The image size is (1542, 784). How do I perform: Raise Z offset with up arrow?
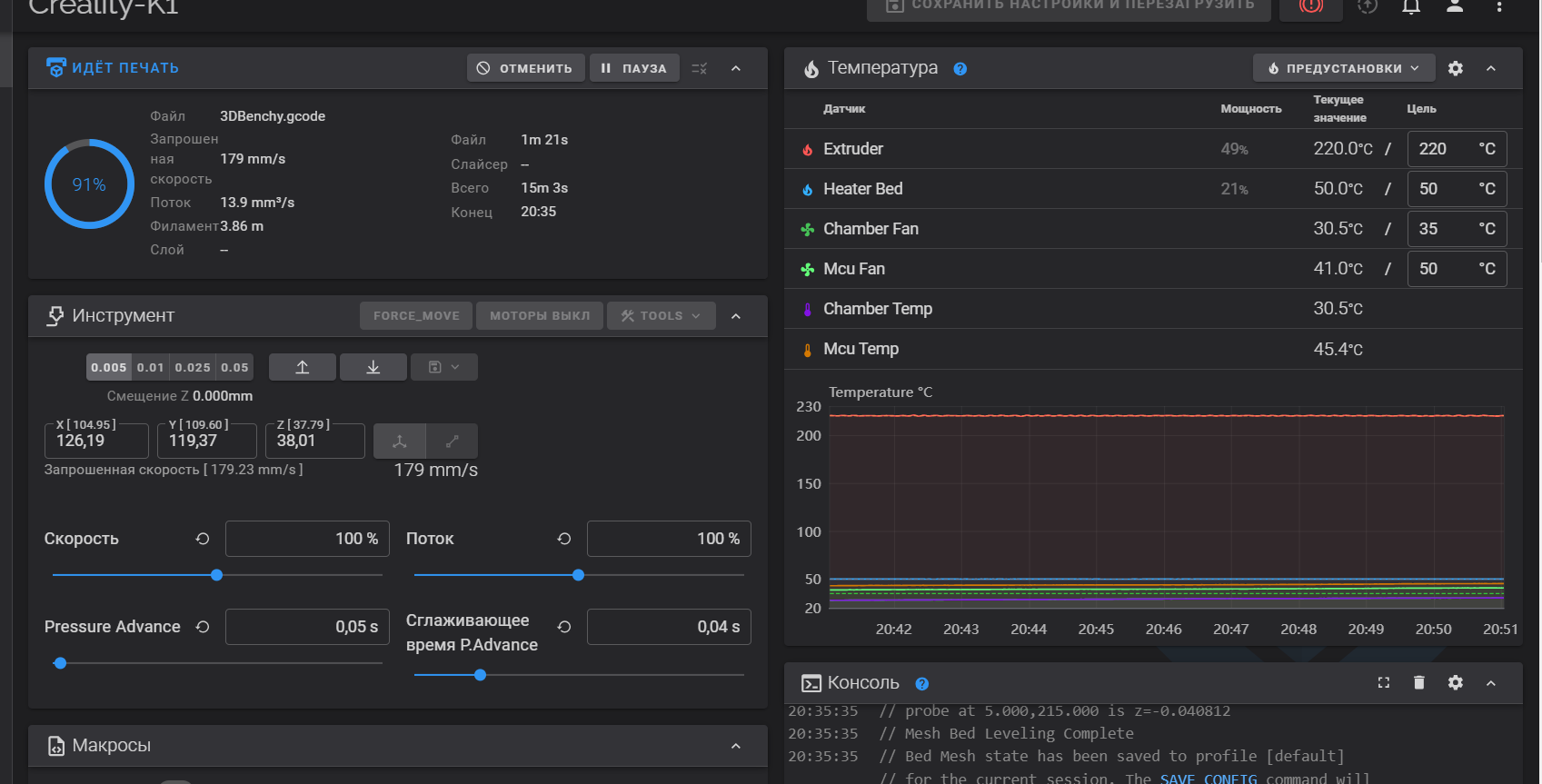click(x=303, y=367)
